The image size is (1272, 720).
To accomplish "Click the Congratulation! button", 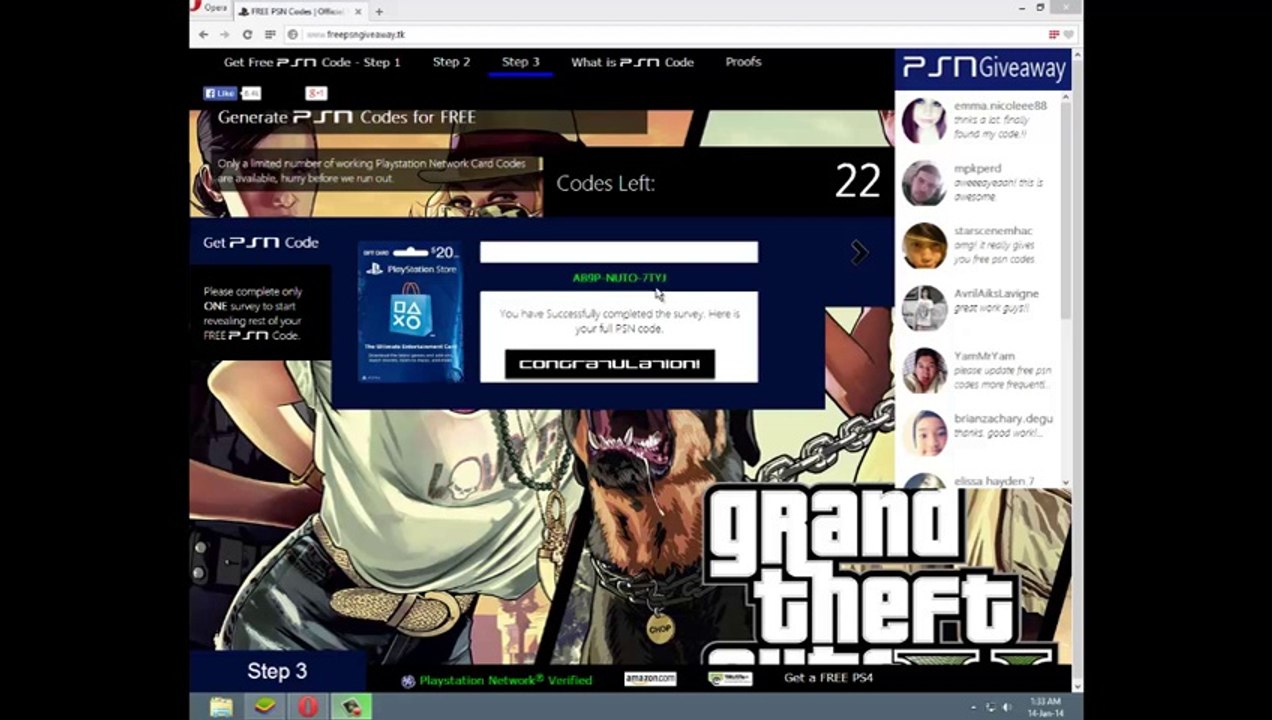I will [x=610, y=364].
